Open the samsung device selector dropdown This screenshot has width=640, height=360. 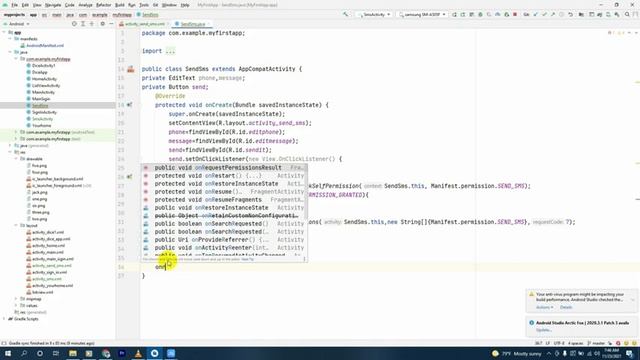click(x=422, y=14)
